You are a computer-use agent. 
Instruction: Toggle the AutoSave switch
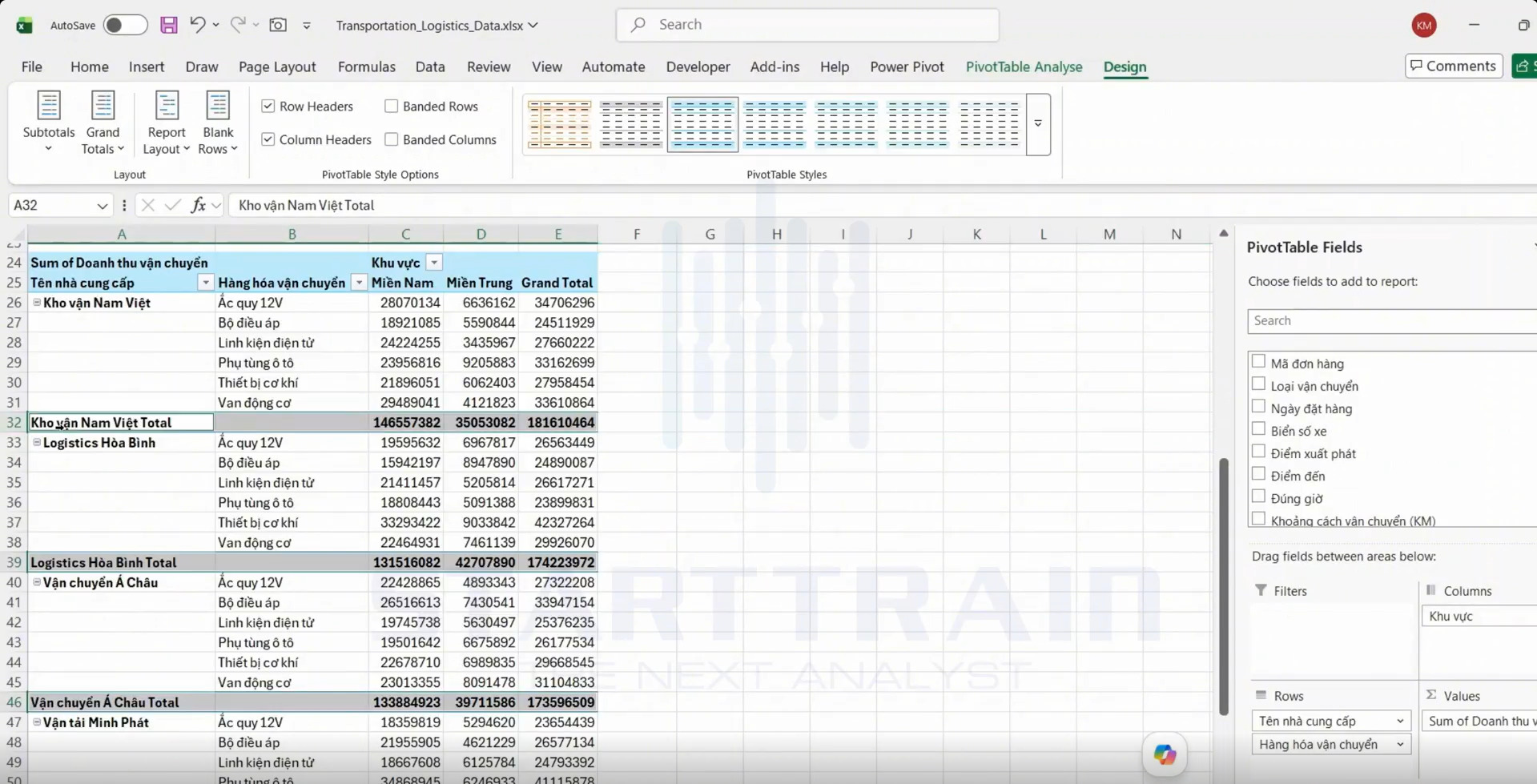(125, 25)
